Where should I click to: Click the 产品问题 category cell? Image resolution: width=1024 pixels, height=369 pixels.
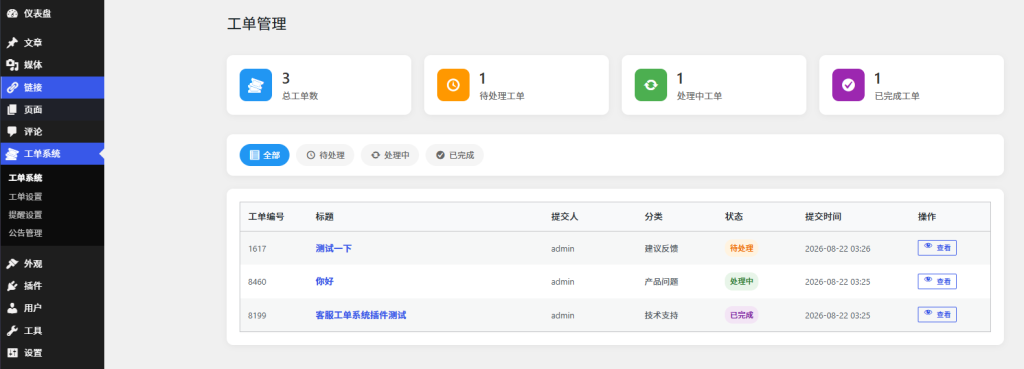[x=661, y=281]
